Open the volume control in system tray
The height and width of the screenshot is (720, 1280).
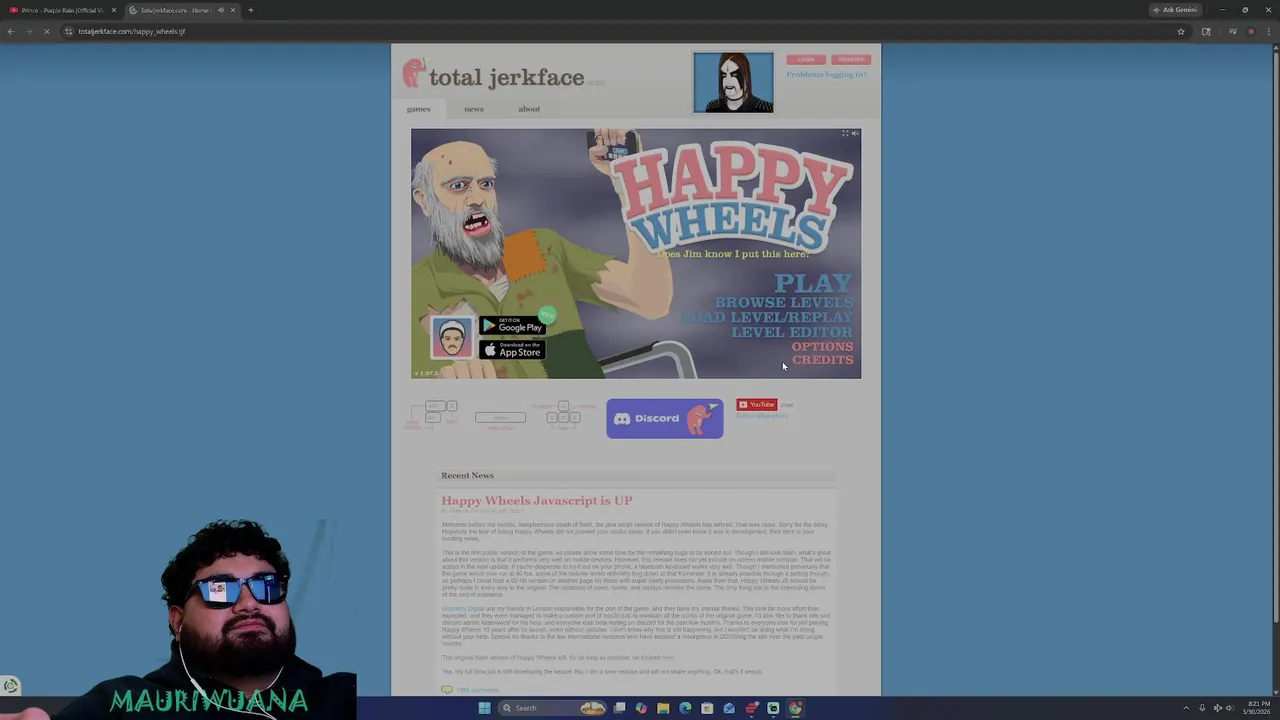(x=1230, y=708)
